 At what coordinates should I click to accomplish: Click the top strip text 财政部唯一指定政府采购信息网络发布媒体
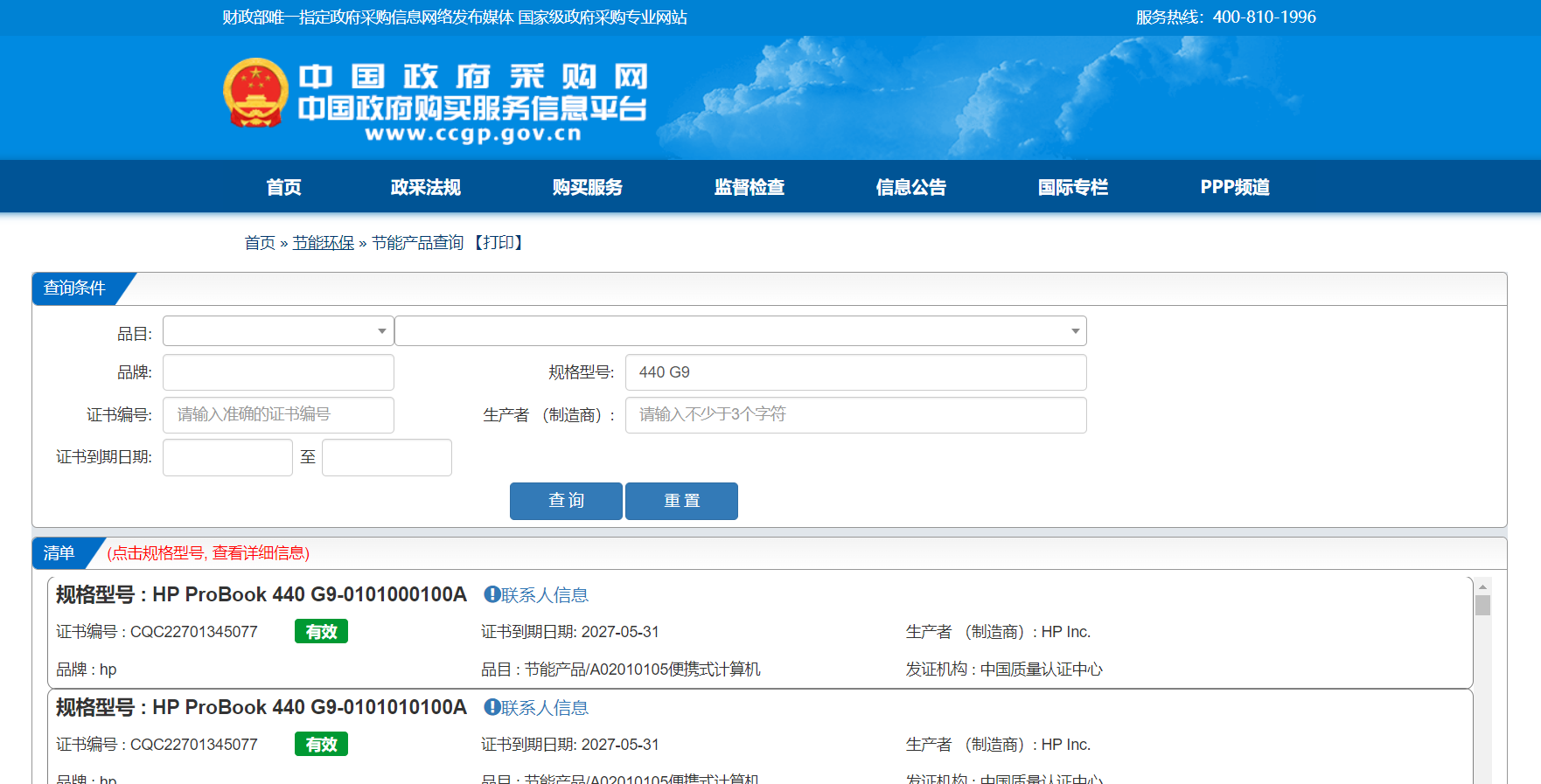point(368,17)
